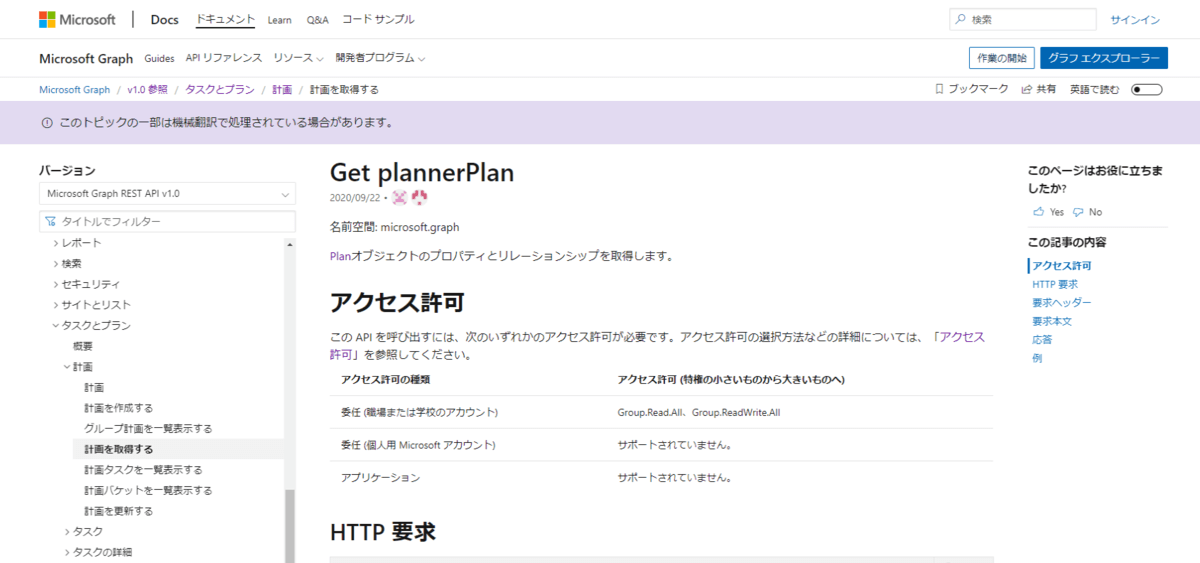
Task: Click the Microsoft logo icon
Action: click(47, 19)
